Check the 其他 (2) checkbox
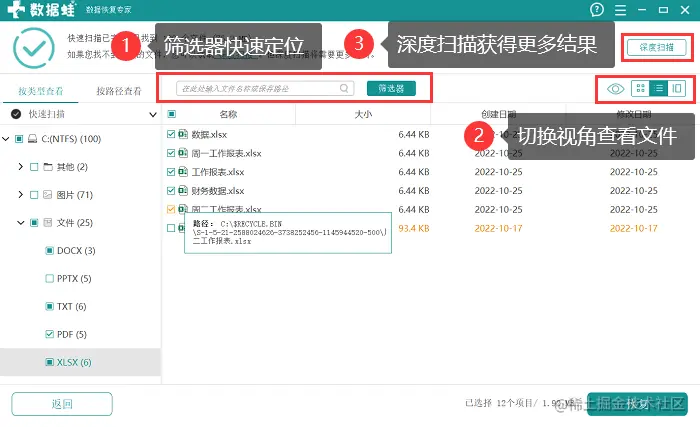This screenshot has height=427, width=700. 34,167
